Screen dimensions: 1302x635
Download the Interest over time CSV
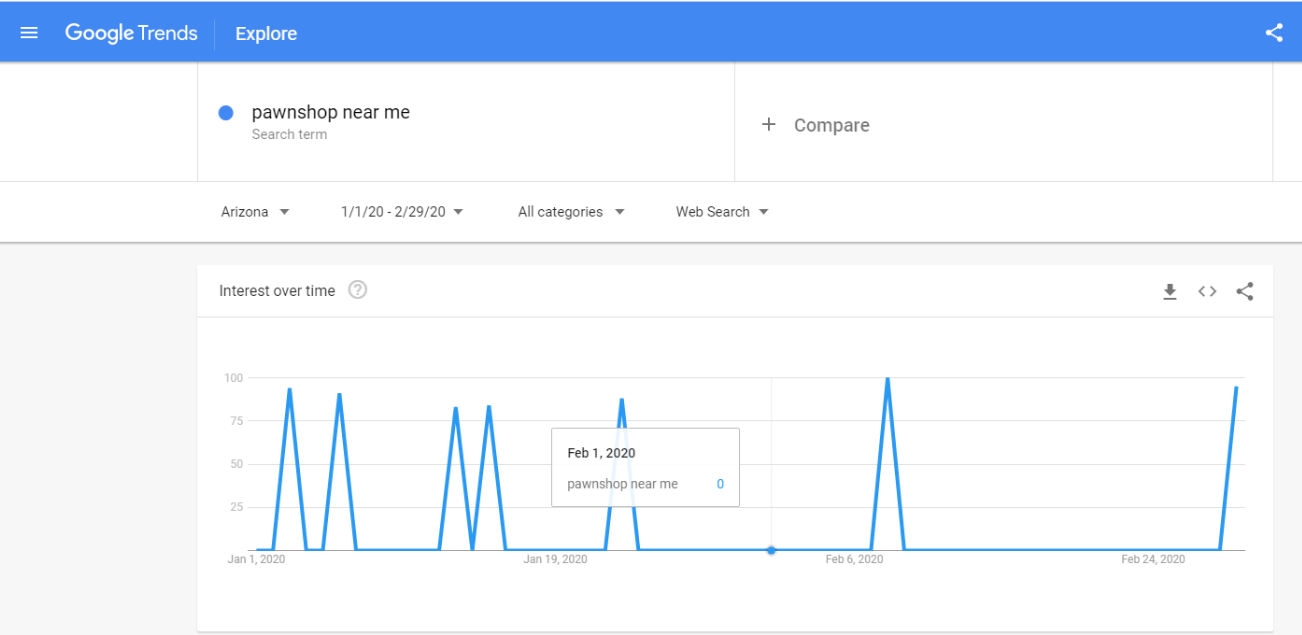pyautogui.click(x=1170, y=291)
